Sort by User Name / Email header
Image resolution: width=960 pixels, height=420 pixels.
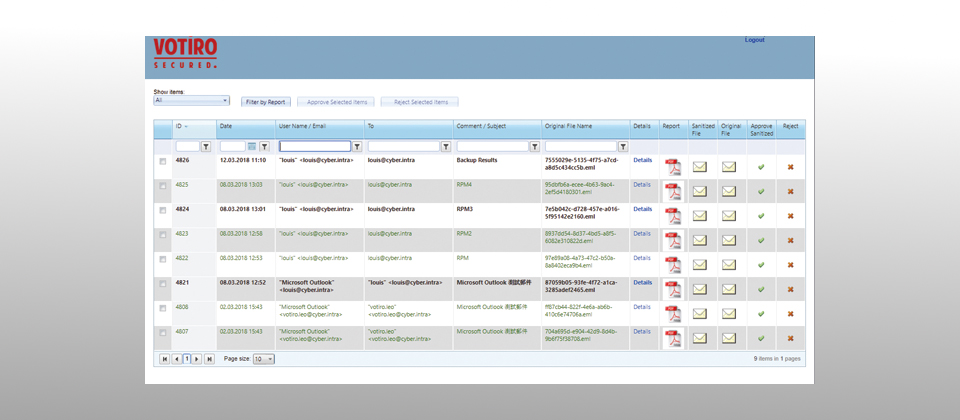pyautogui.click(x=302, y=127)
